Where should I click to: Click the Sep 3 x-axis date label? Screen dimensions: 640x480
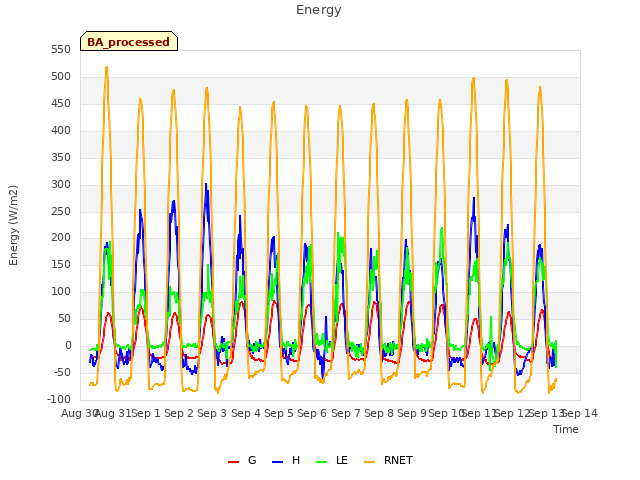(x=212, y=413)
